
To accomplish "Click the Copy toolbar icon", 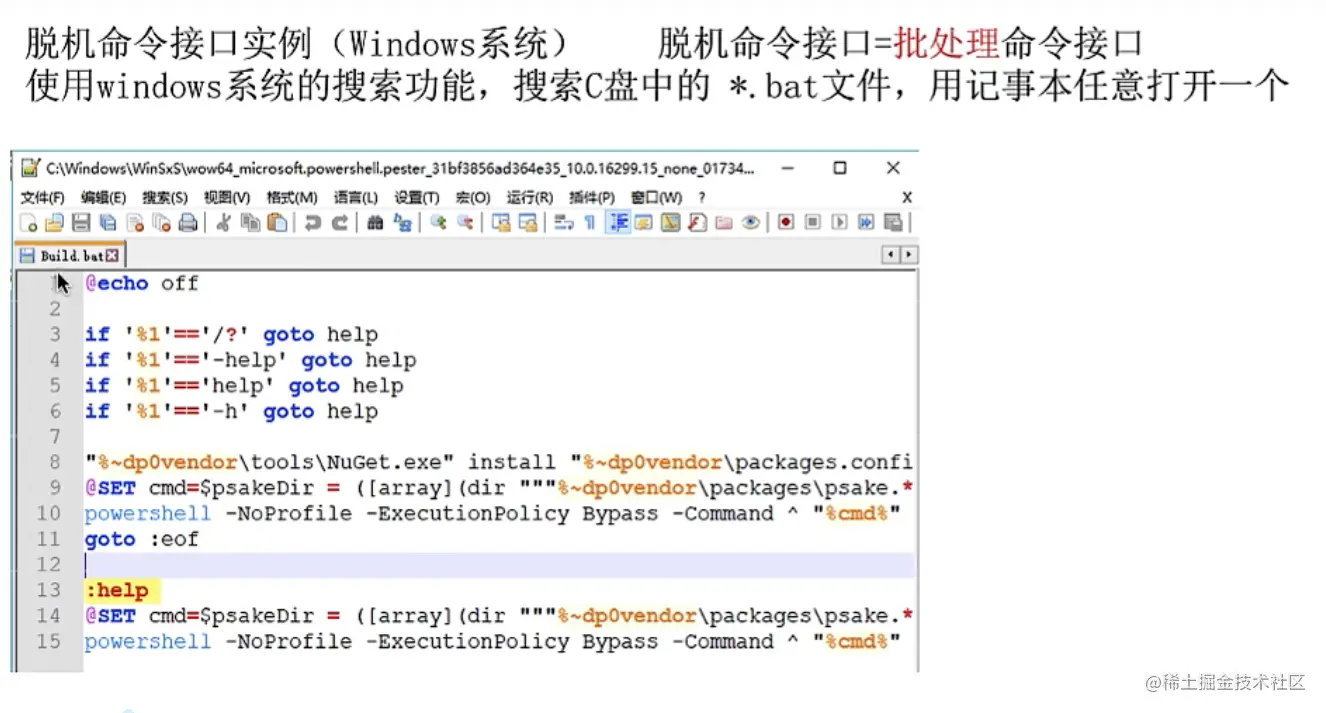I will coord(250,223).
